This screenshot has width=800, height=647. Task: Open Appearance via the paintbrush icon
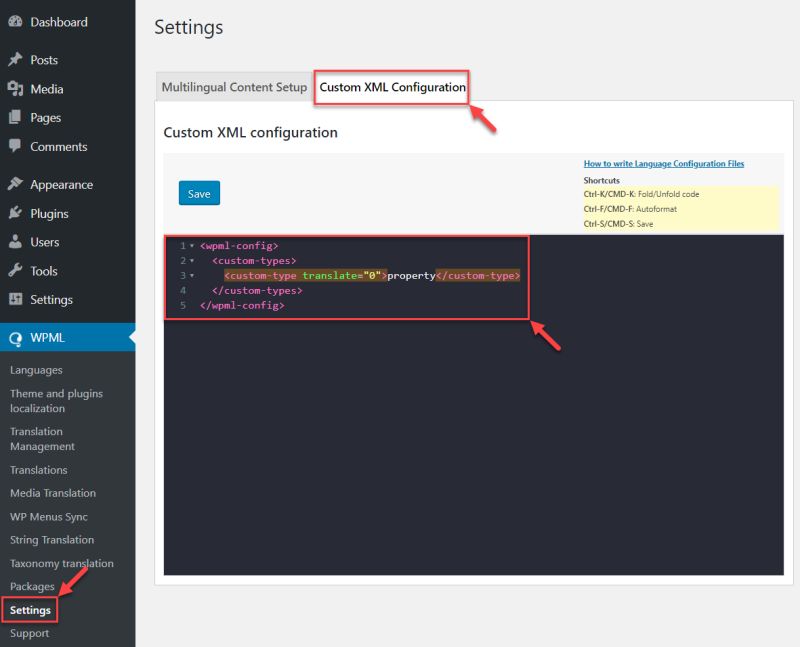click(18, 184)
